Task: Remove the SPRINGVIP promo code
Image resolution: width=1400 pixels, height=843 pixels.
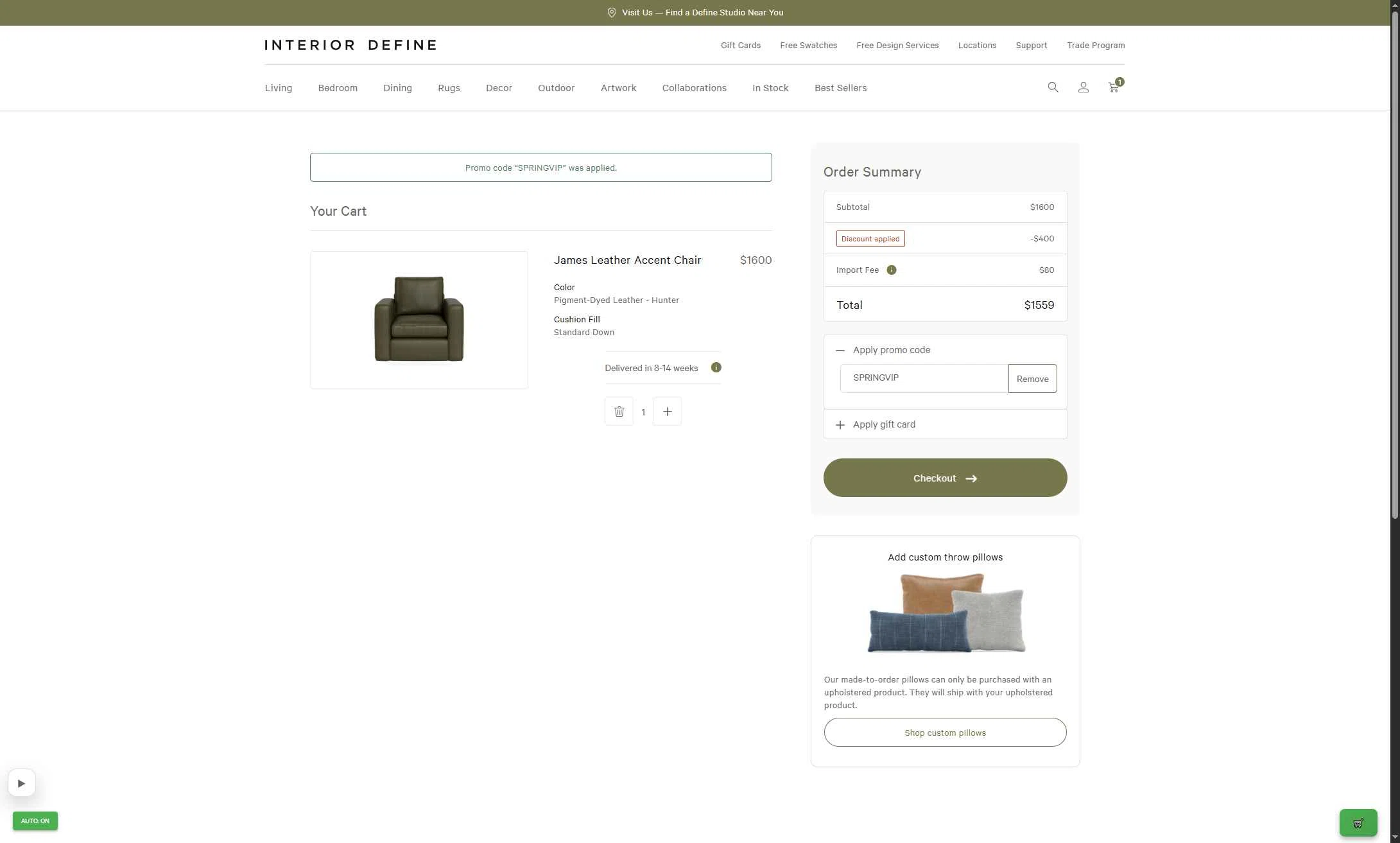Action: coord(1032,379)
